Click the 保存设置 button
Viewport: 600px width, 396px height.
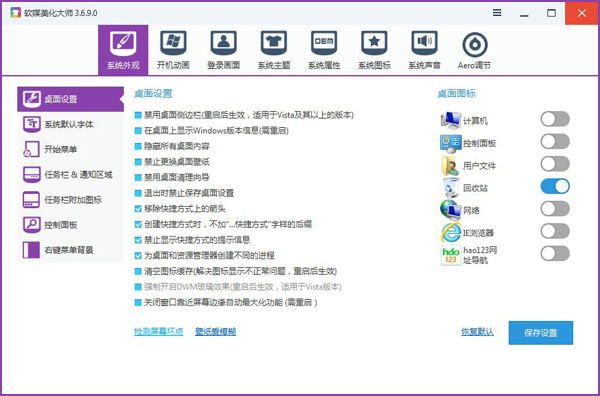click(x=541, y=333)
